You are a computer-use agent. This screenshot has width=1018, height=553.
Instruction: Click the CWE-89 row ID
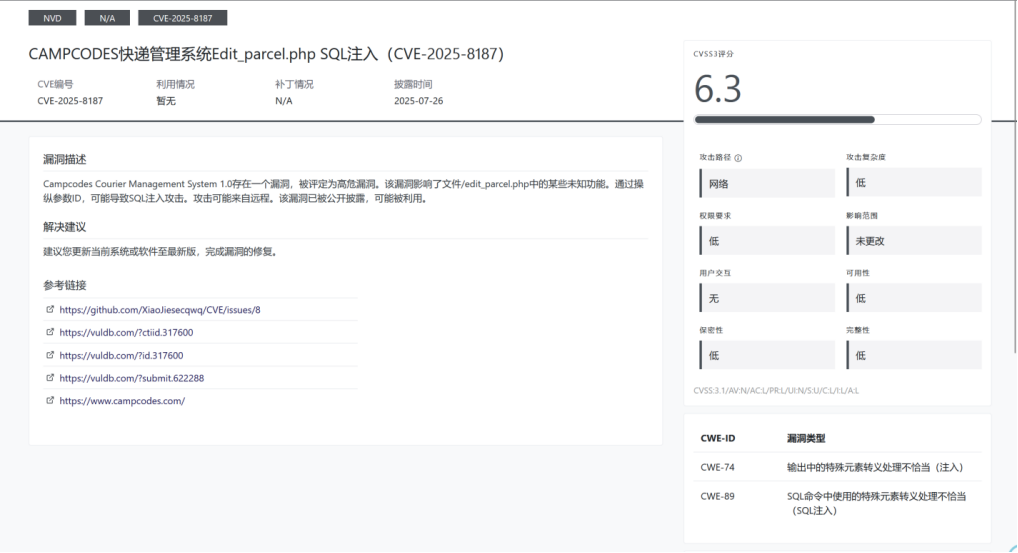pyautogui.click(x=717, y=497)
